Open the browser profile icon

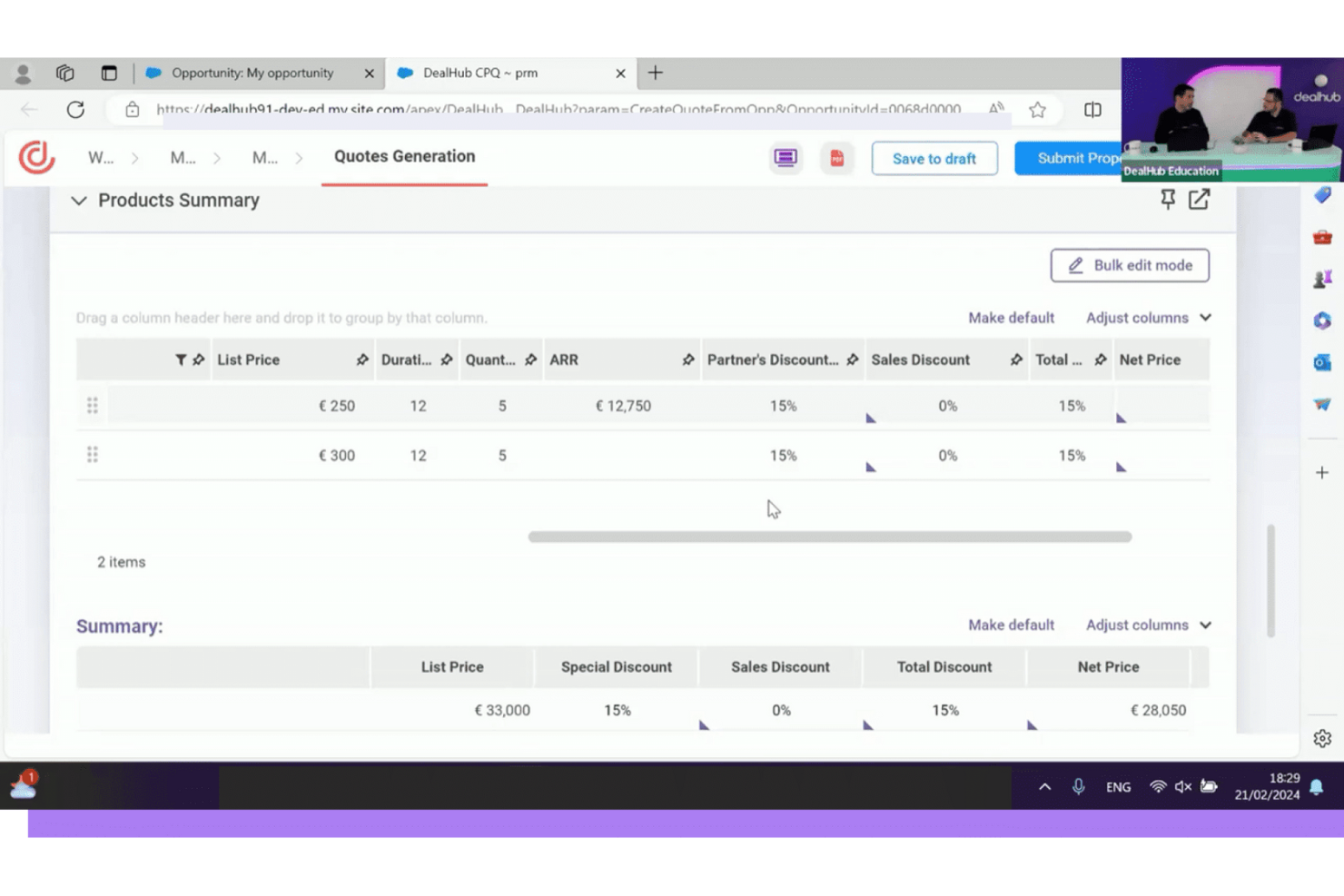point(23,74)
